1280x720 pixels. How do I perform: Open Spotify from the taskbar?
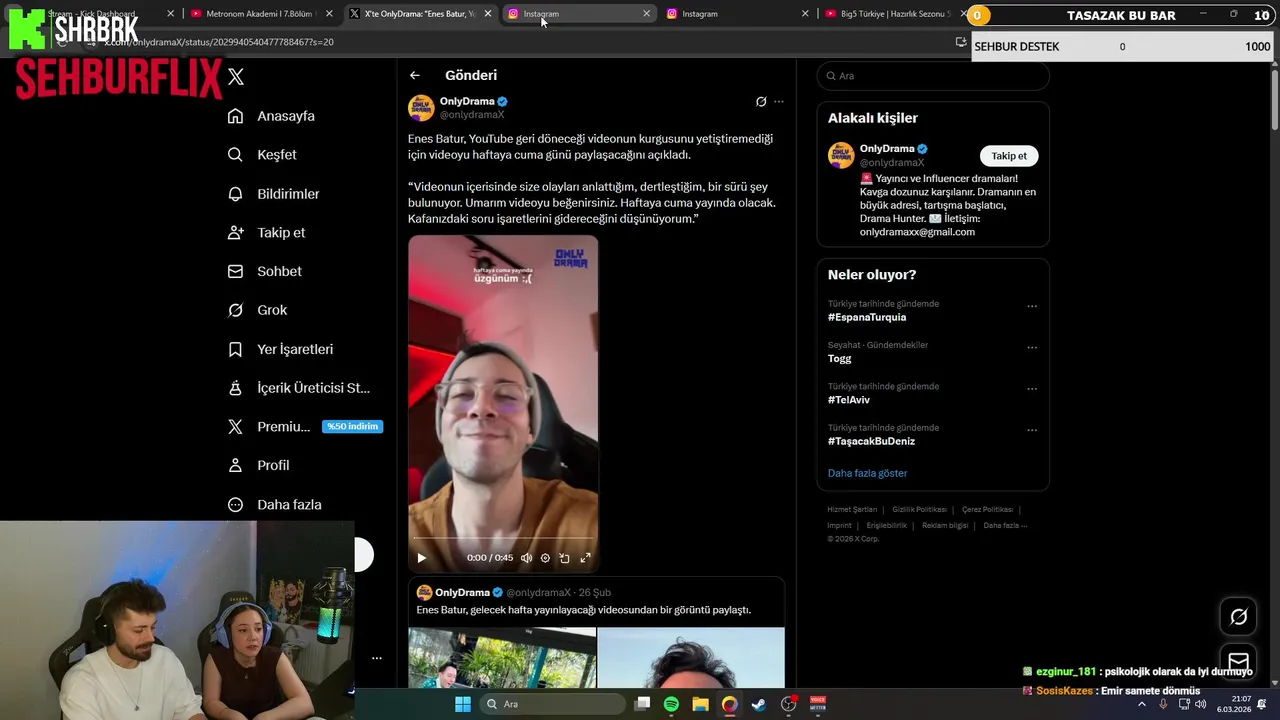click(671, 704)
